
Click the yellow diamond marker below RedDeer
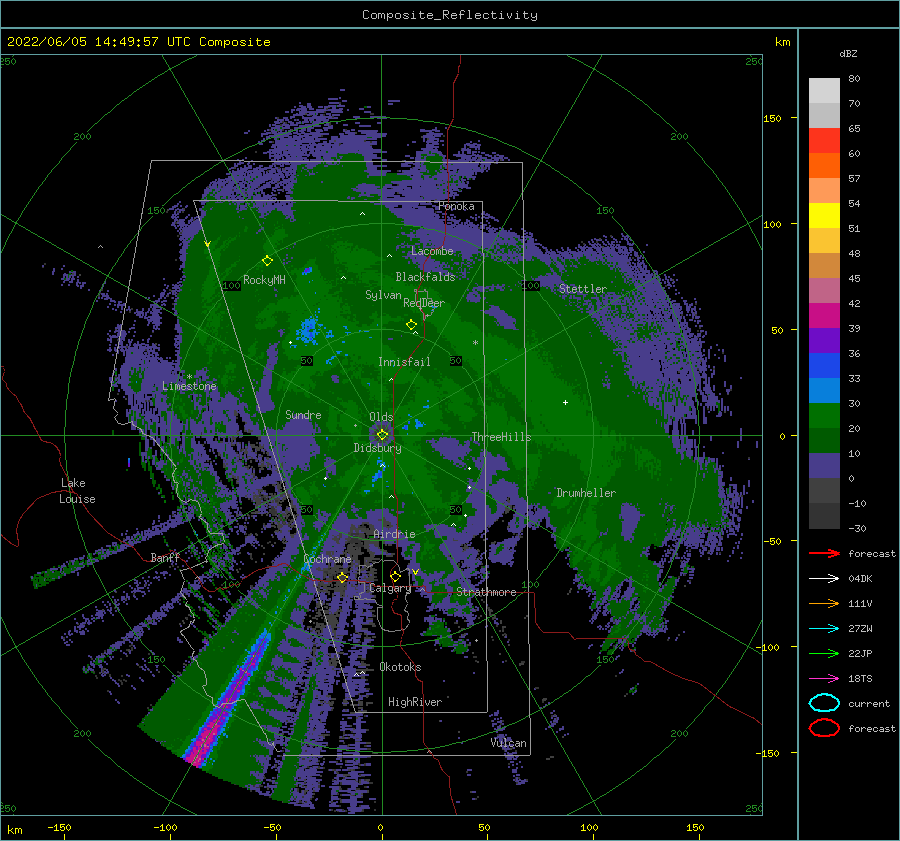[411, 325]
